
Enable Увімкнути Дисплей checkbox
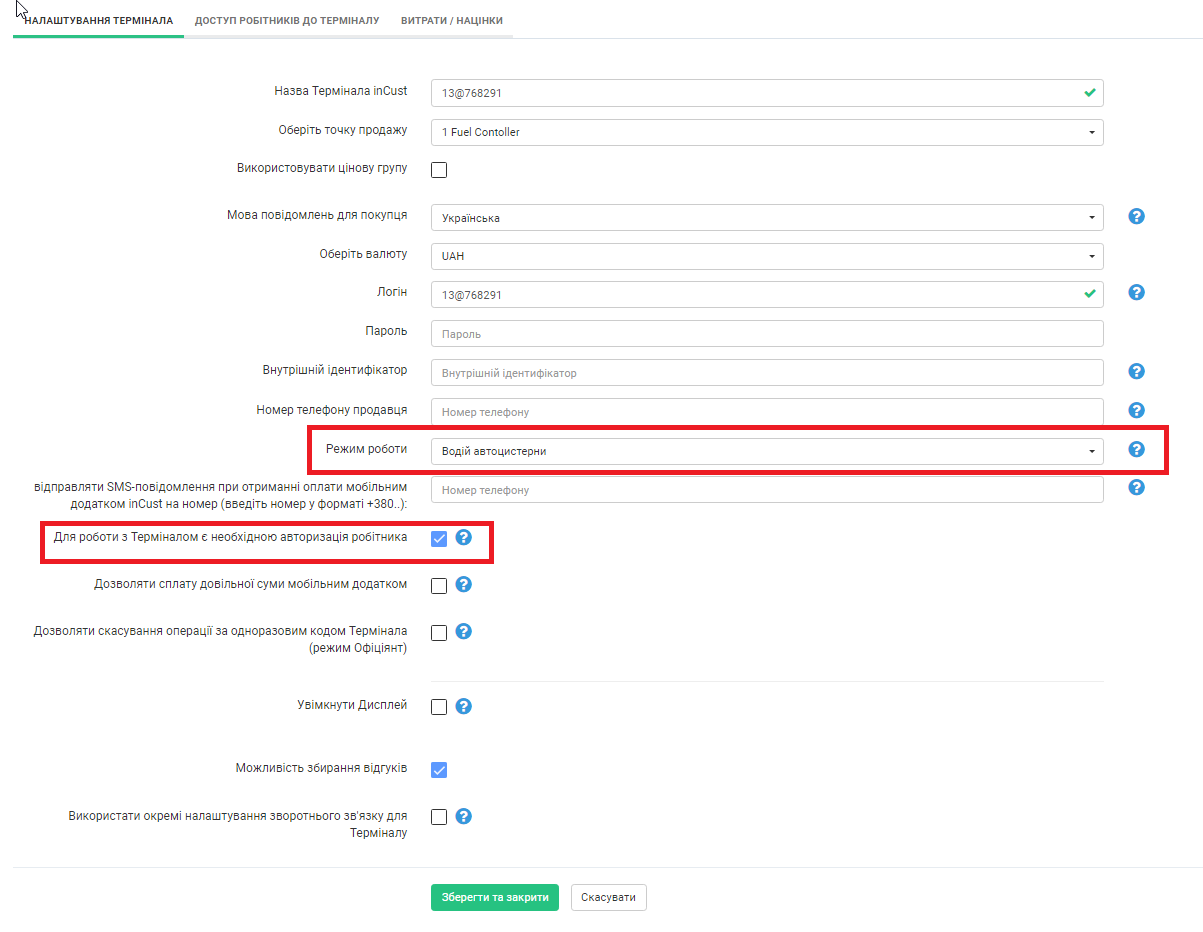[x=439, y=707]
